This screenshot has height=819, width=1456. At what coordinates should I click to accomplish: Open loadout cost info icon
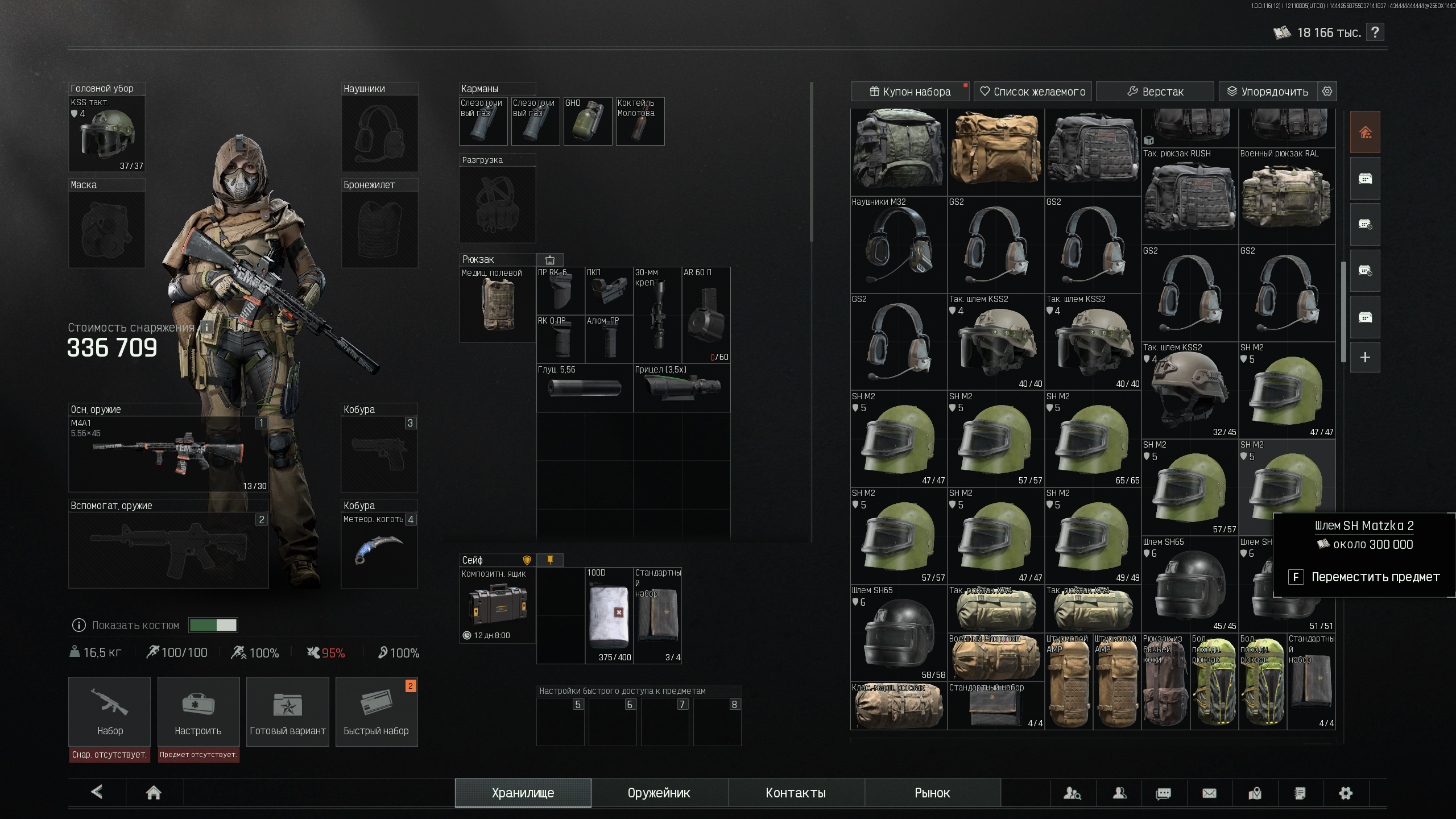[206, 328]
